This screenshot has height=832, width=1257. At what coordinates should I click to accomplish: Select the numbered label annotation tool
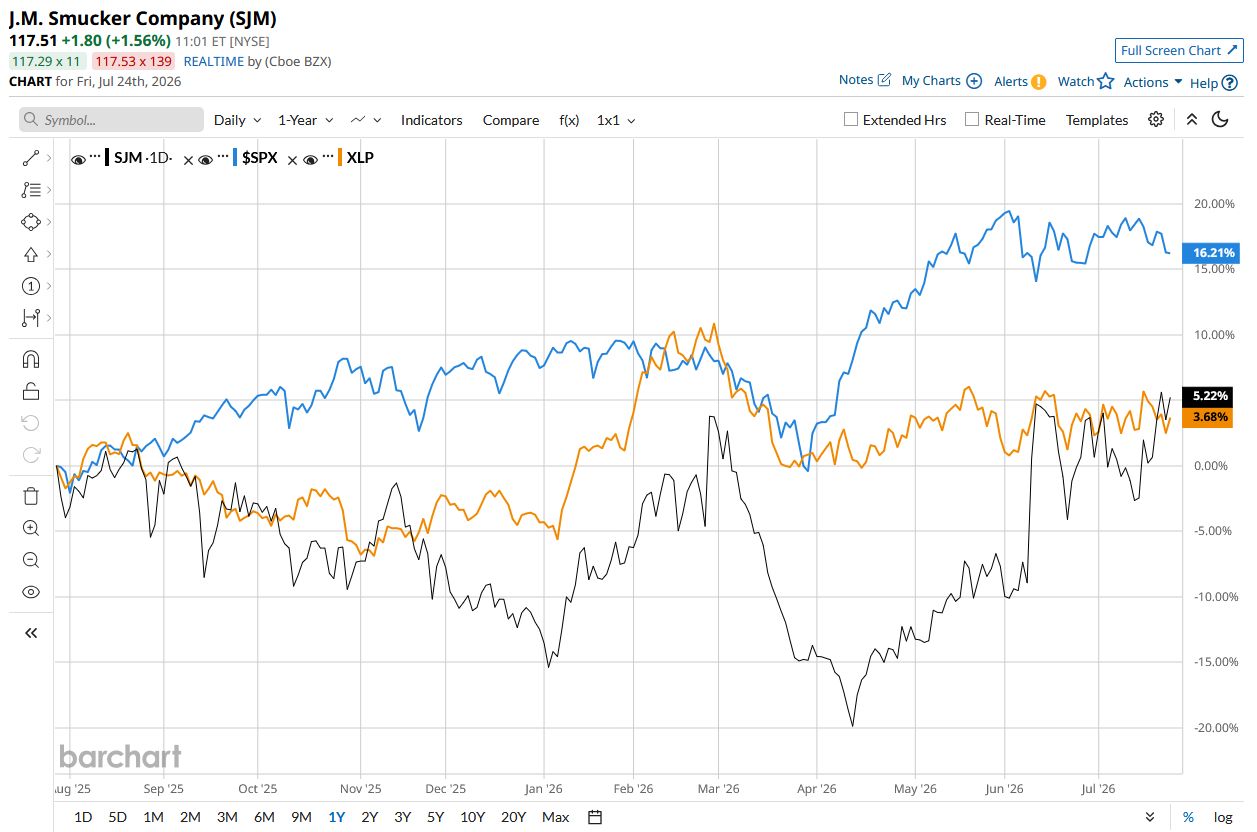click(30, 286)
